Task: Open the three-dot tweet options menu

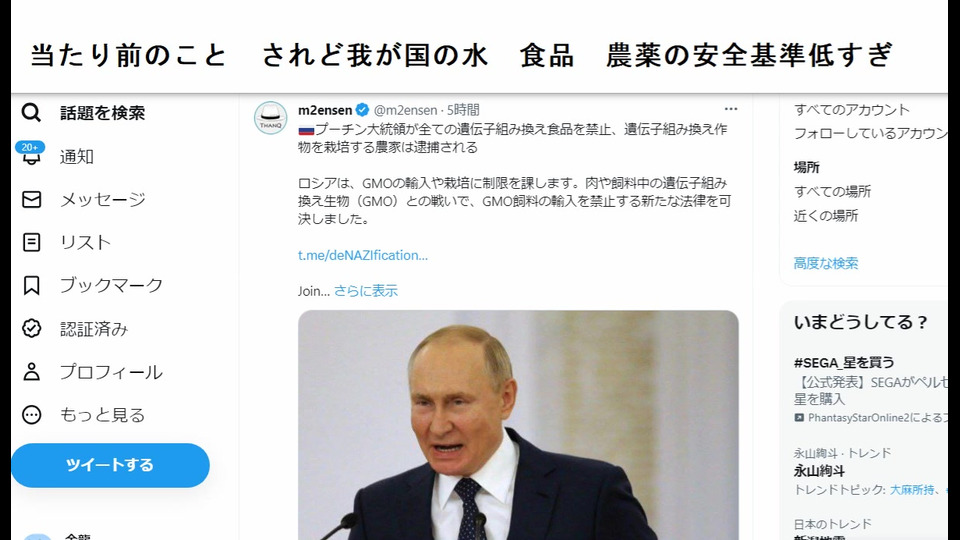Action: pyautogui.click(x=731, y=109)
